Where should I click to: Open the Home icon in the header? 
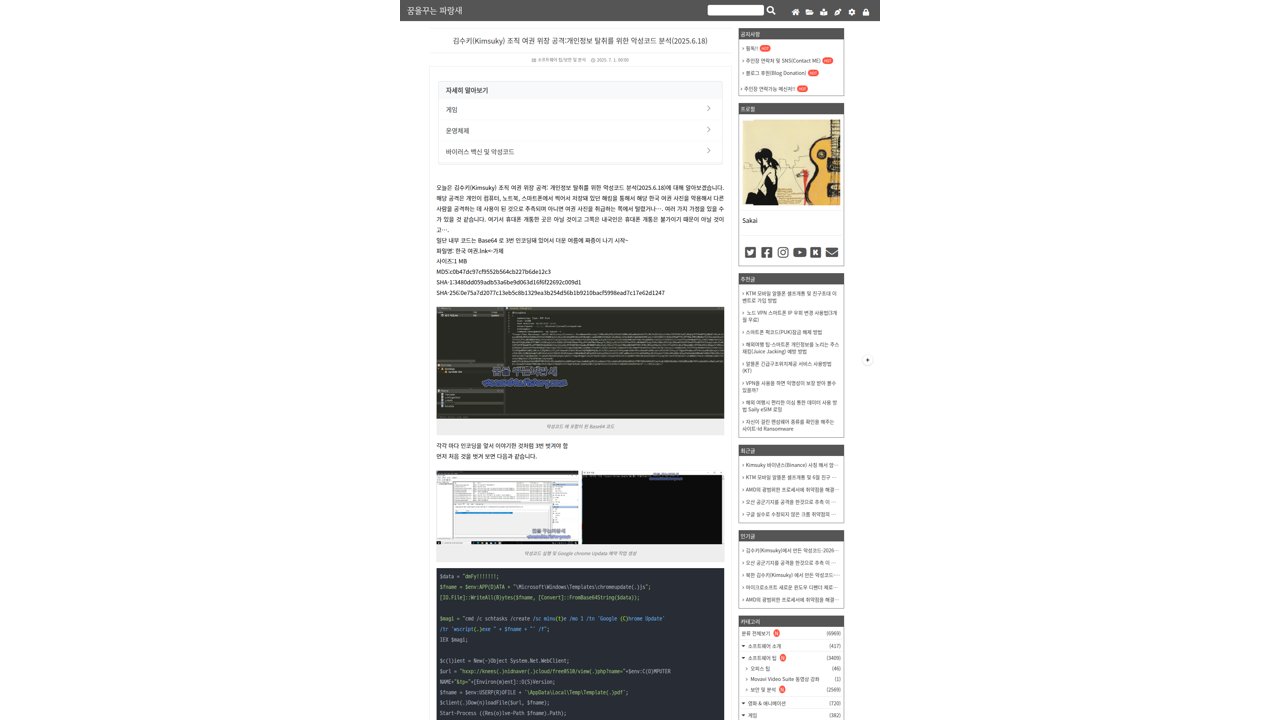[x=795, y=12]
